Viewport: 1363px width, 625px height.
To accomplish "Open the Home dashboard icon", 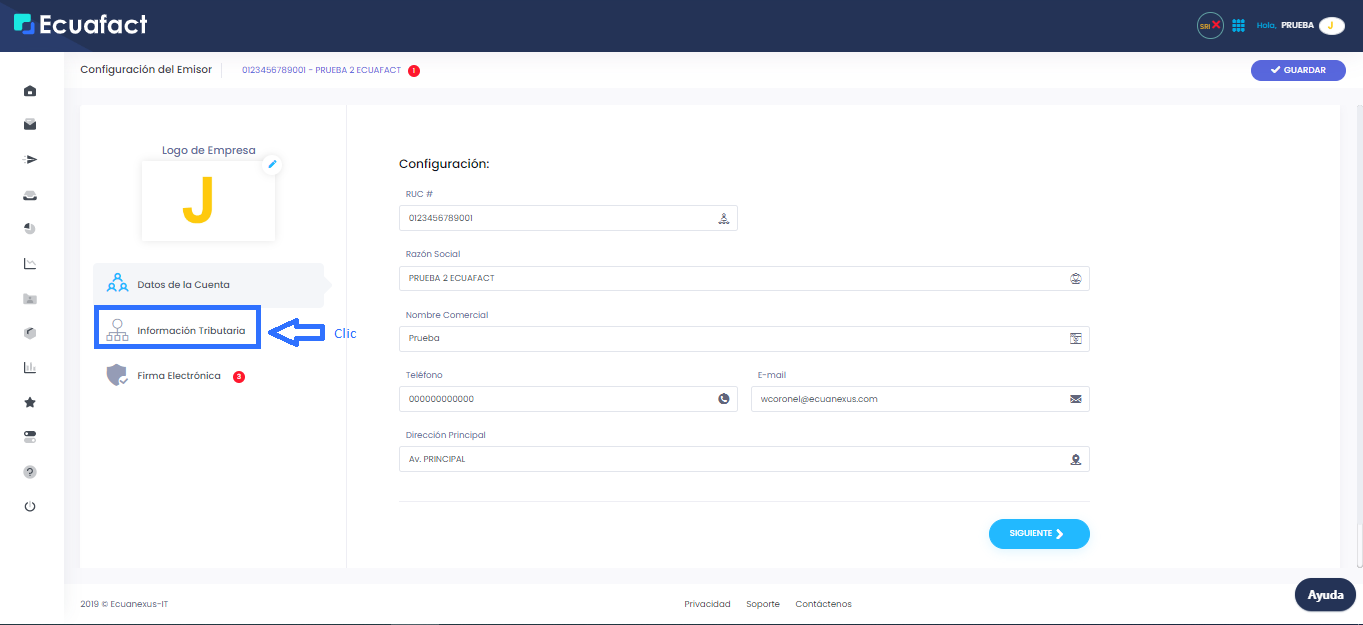I will 29,90.
